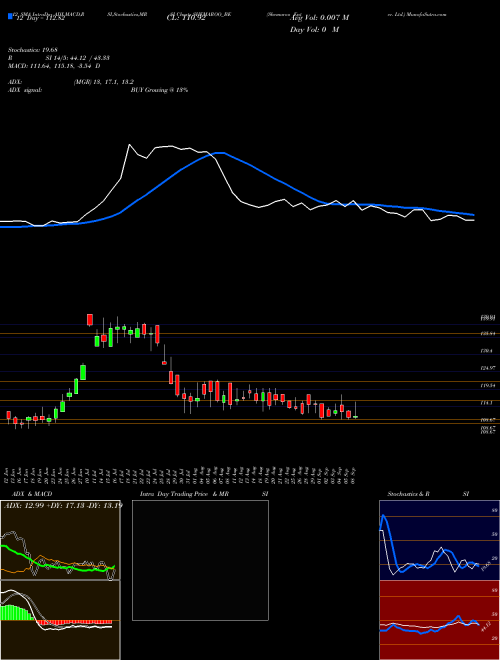Screen dimensions: 500x660
Task: Click the 'Avg Vol: 0.007 M' text
Action: 319,18
